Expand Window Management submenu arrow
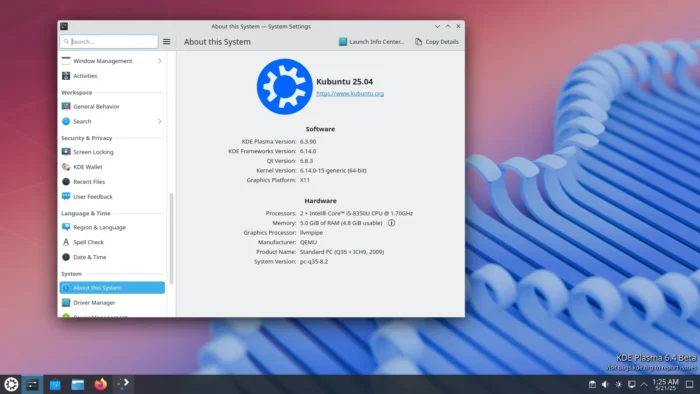 [x=159, y=61]
